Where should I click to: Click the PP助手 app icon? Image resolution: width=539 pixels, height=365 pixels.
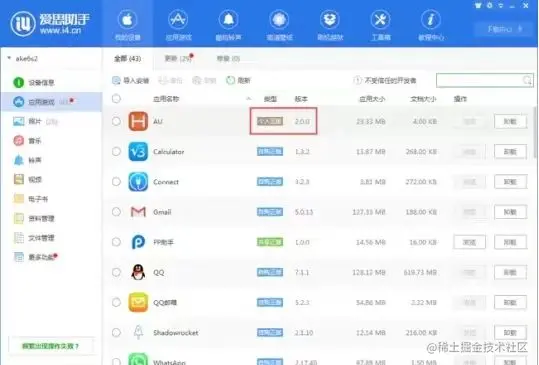(x=138, y=242)
